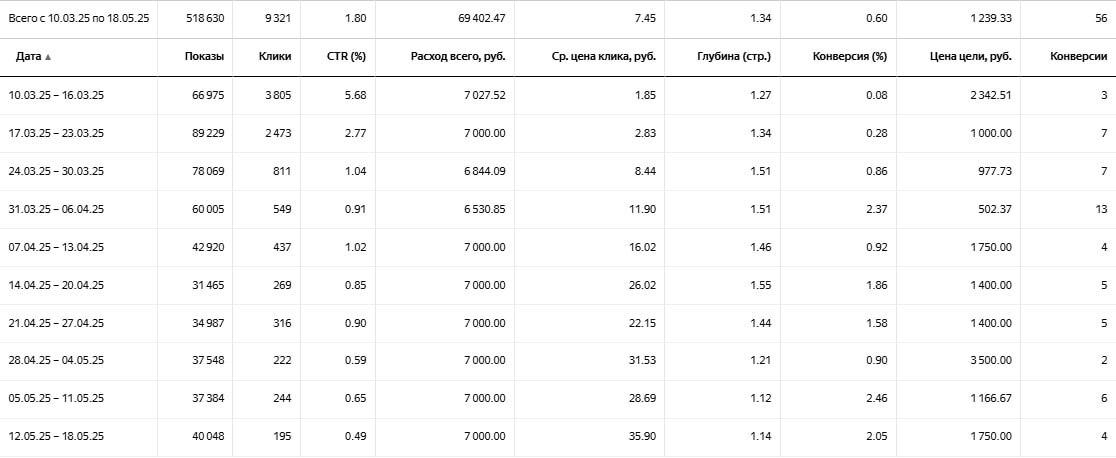Viewport: 1116px width, 458px height.
Task: Click the Конверсия (%) column header
Action: click(x=849, y=56)
